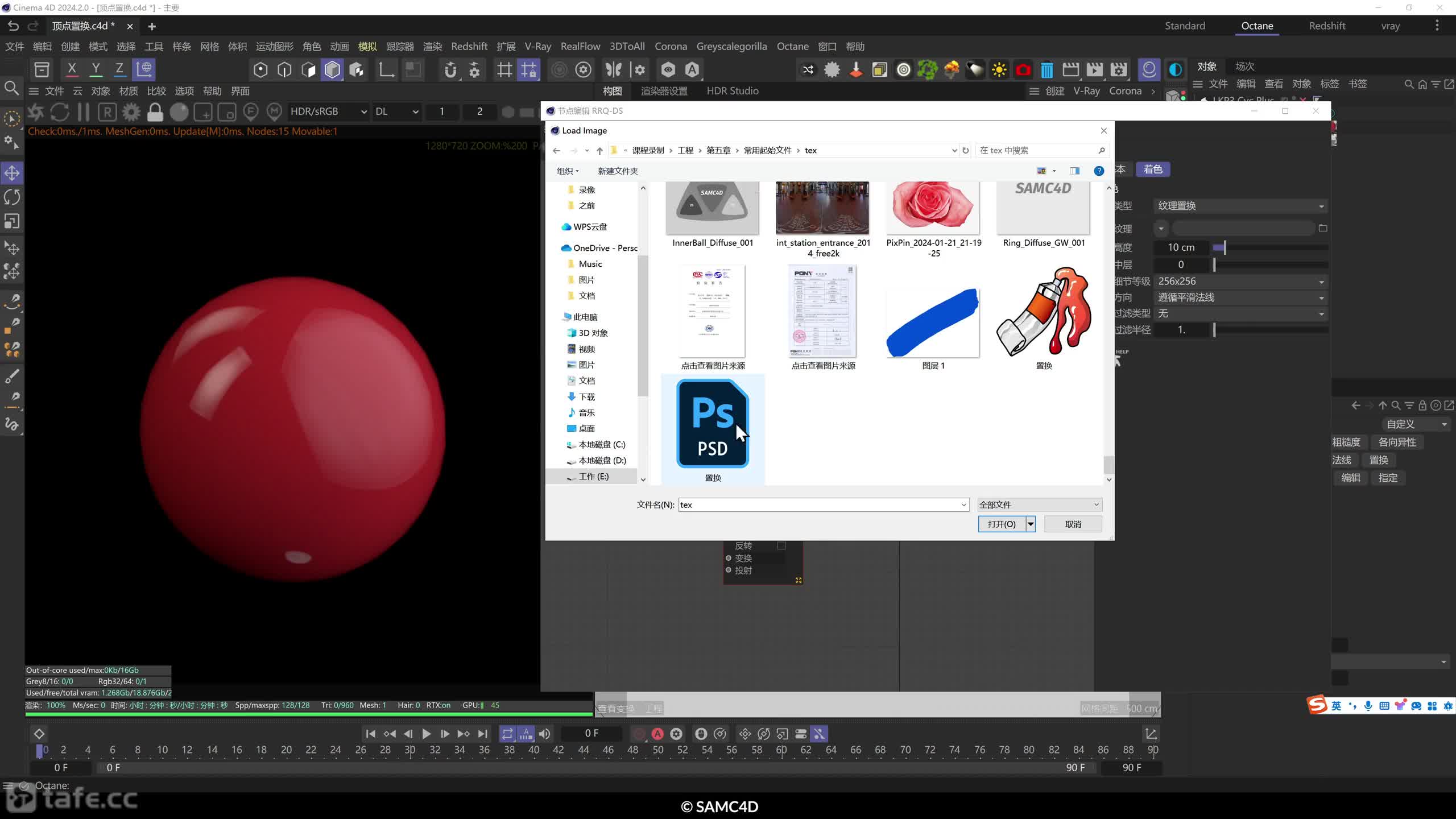Click the 取消 button in Load Image
The width and height of the screenshot is (1456, 819).
(1073, 524)
